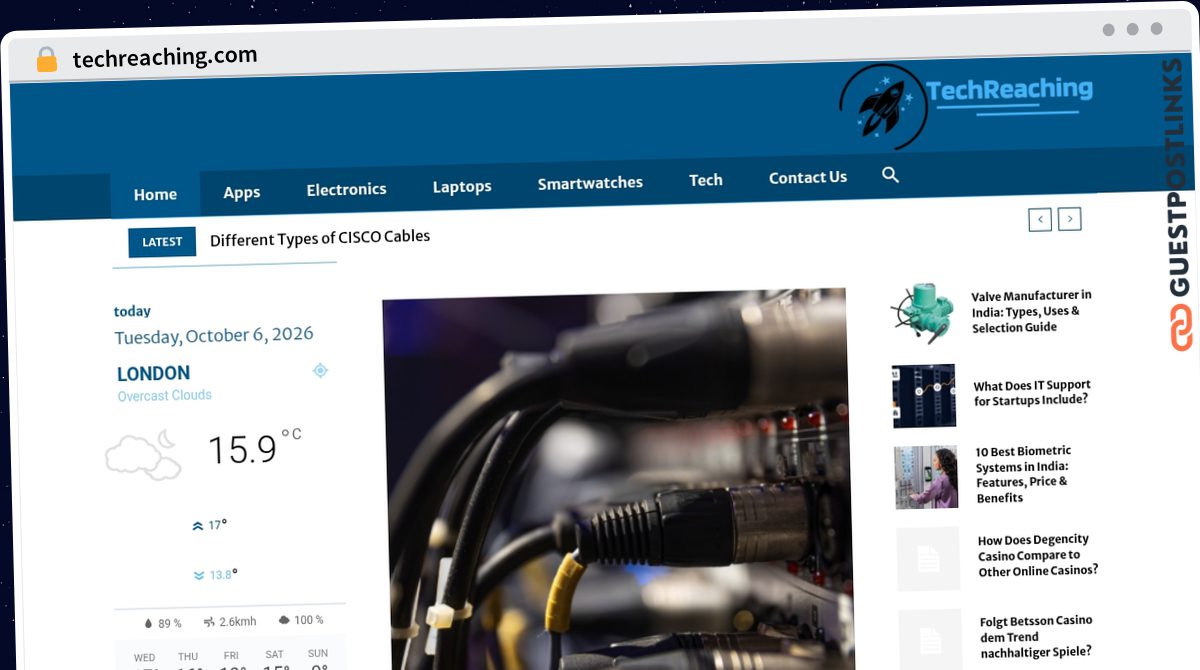The height and width of the screenshot is (670, 1200).
Task: Select the Tech menu item
Action: pos(705,180)
